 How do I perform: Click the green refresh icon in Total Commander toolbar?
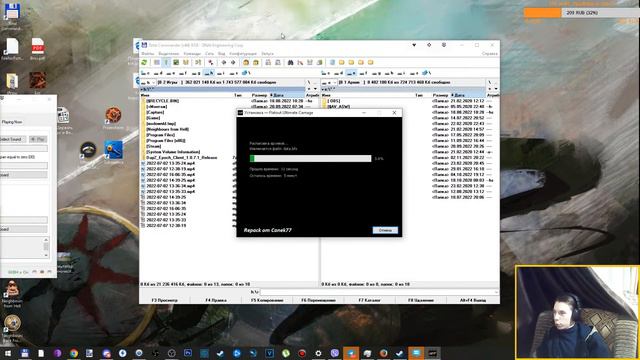(144, 62)
